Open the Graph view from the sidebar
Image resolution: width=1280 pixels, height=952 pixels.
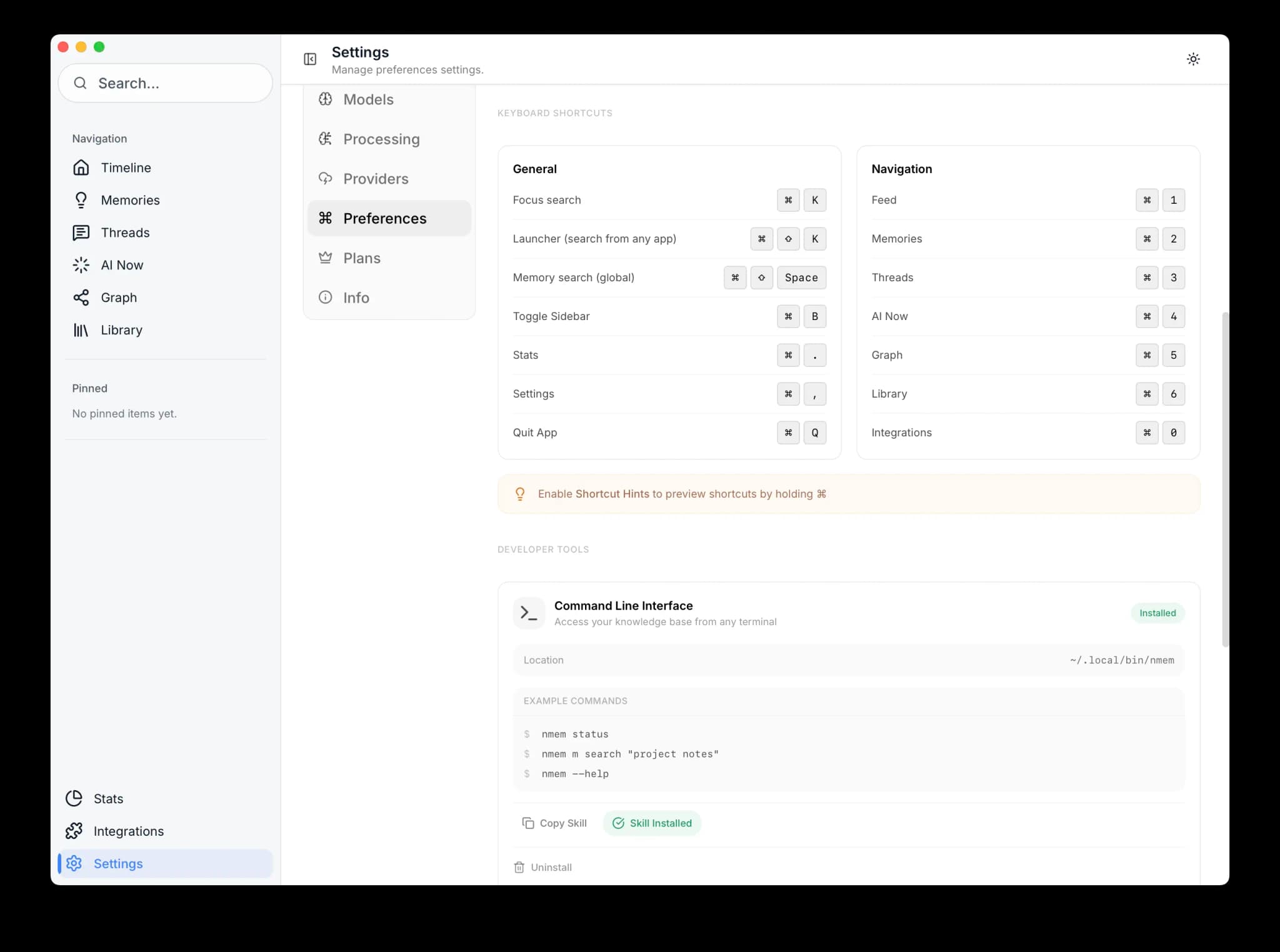[119, 298]
